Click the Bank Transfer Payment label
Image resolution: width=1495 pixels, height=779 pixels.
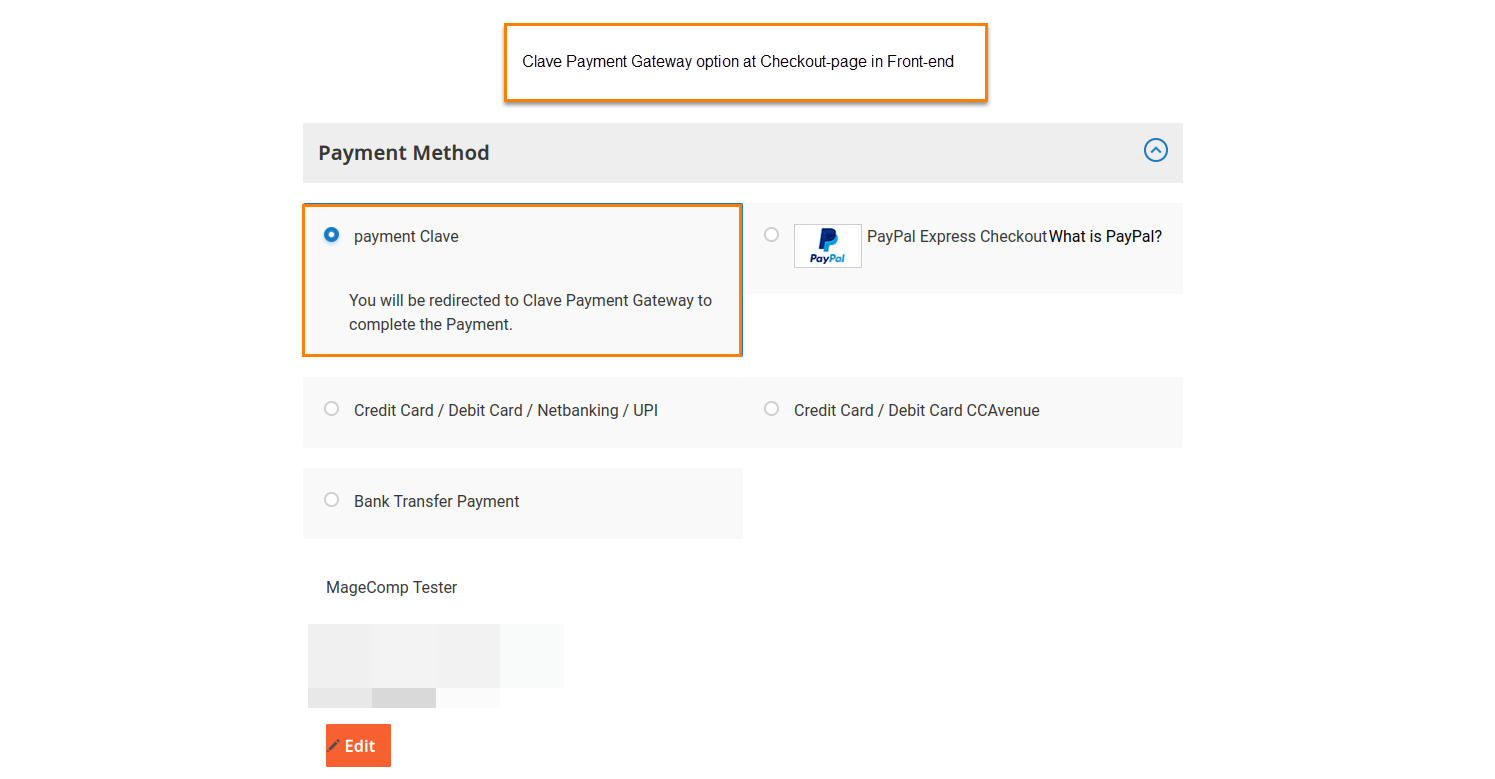click(x=436, y=502)
